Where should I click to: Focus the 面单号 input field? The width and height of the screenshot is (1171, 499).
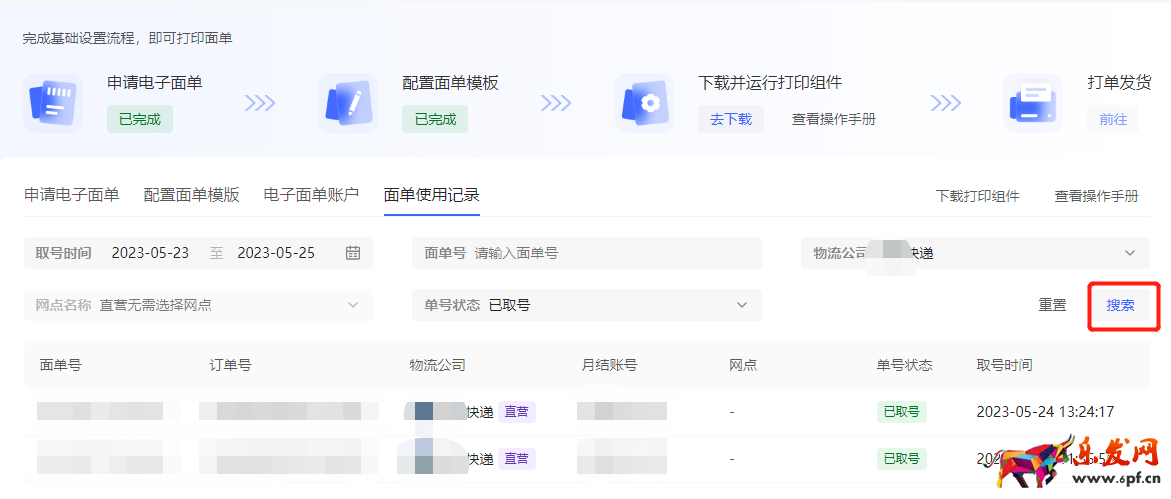[587, 253]
